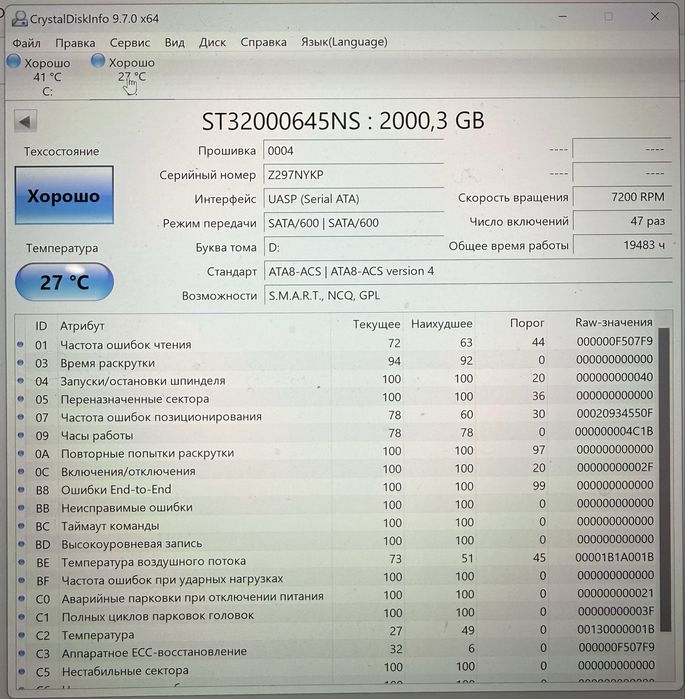Click the 27 °C temperature button

click(64, 282)
